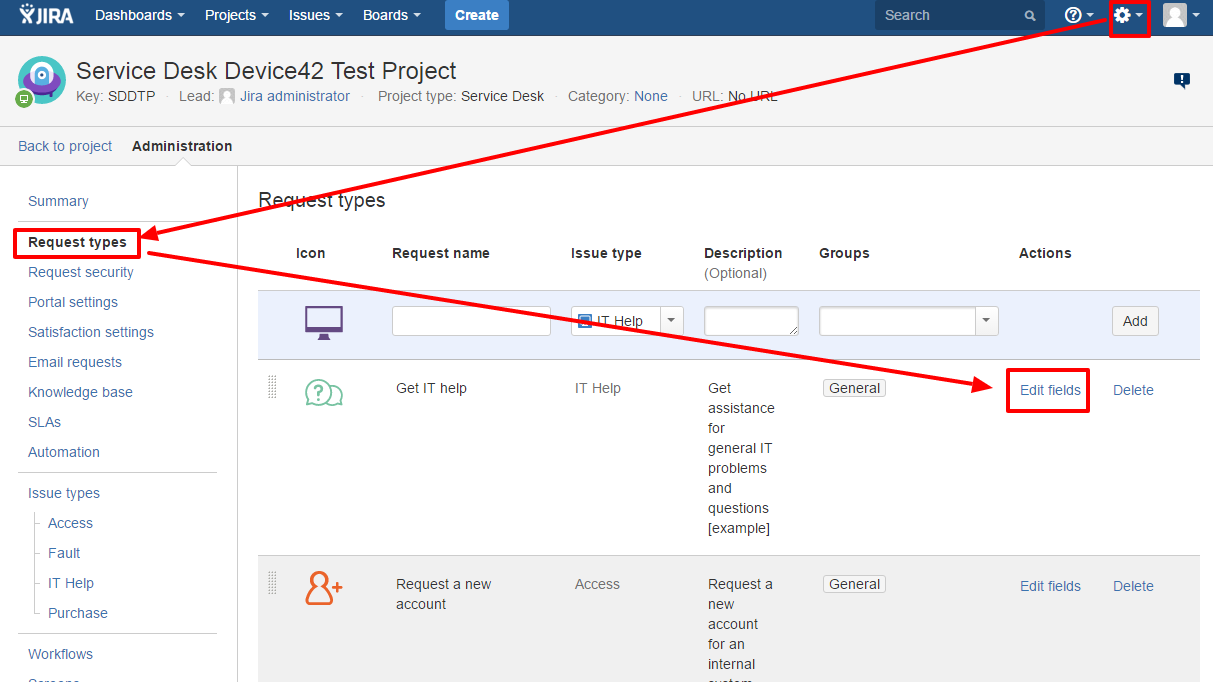Click the feedback speech bubble icon
The width and height of the screenshot is (1213, 682).
pyautogui.click(x=1181, y=80)
